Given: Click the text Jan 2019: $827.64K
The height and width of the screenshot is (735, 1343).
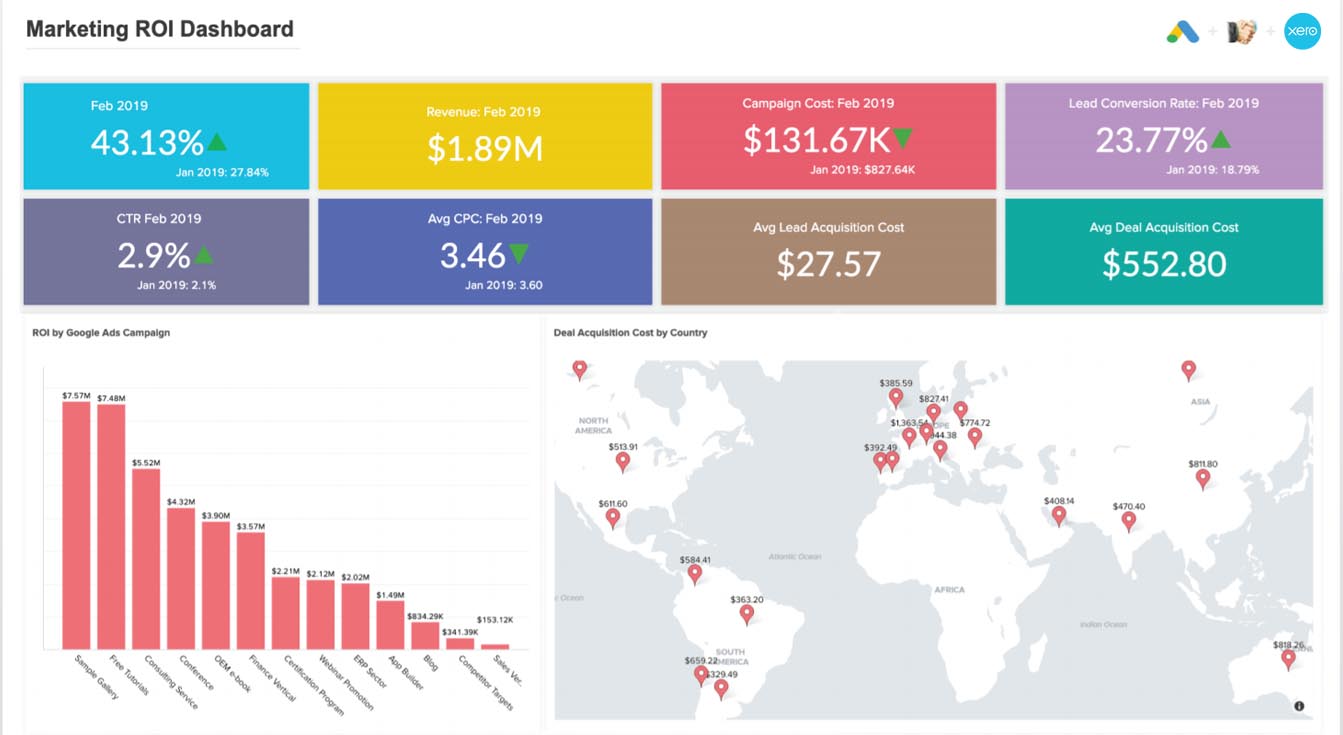Looking at the screenshot, I should [x=863, y=170].
